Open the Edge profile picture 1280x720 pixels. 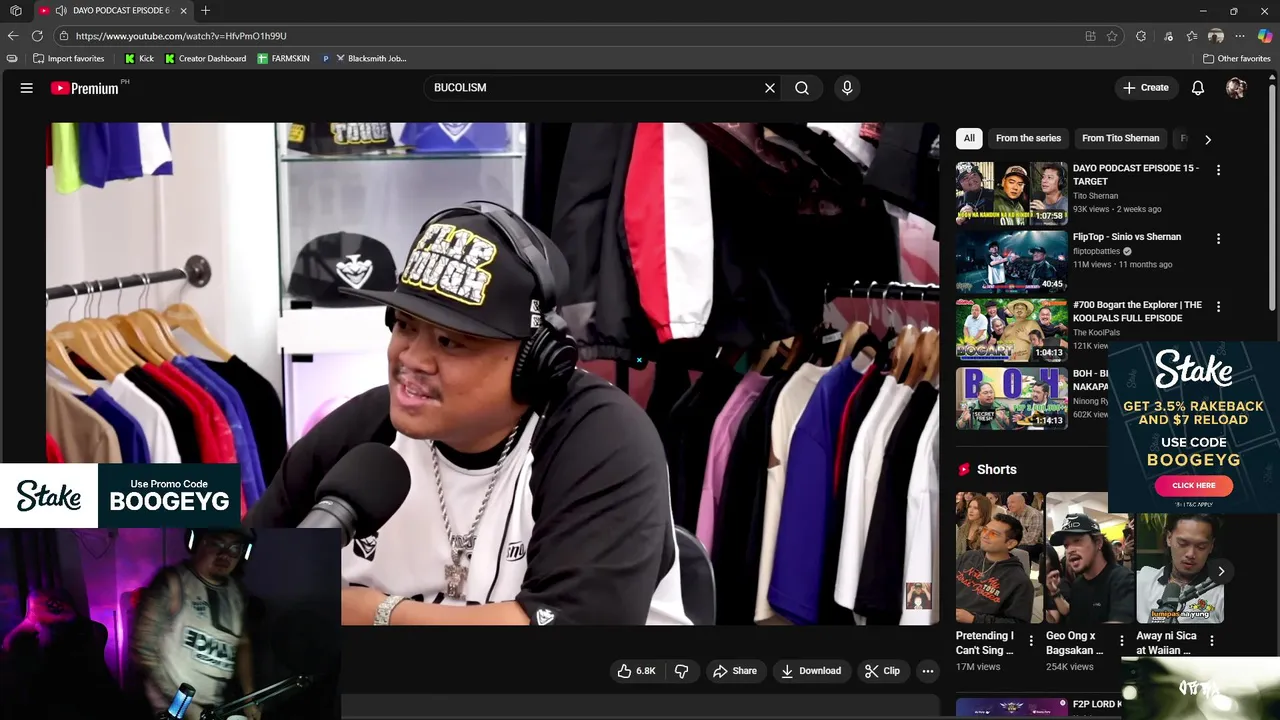click(1216, 36)
